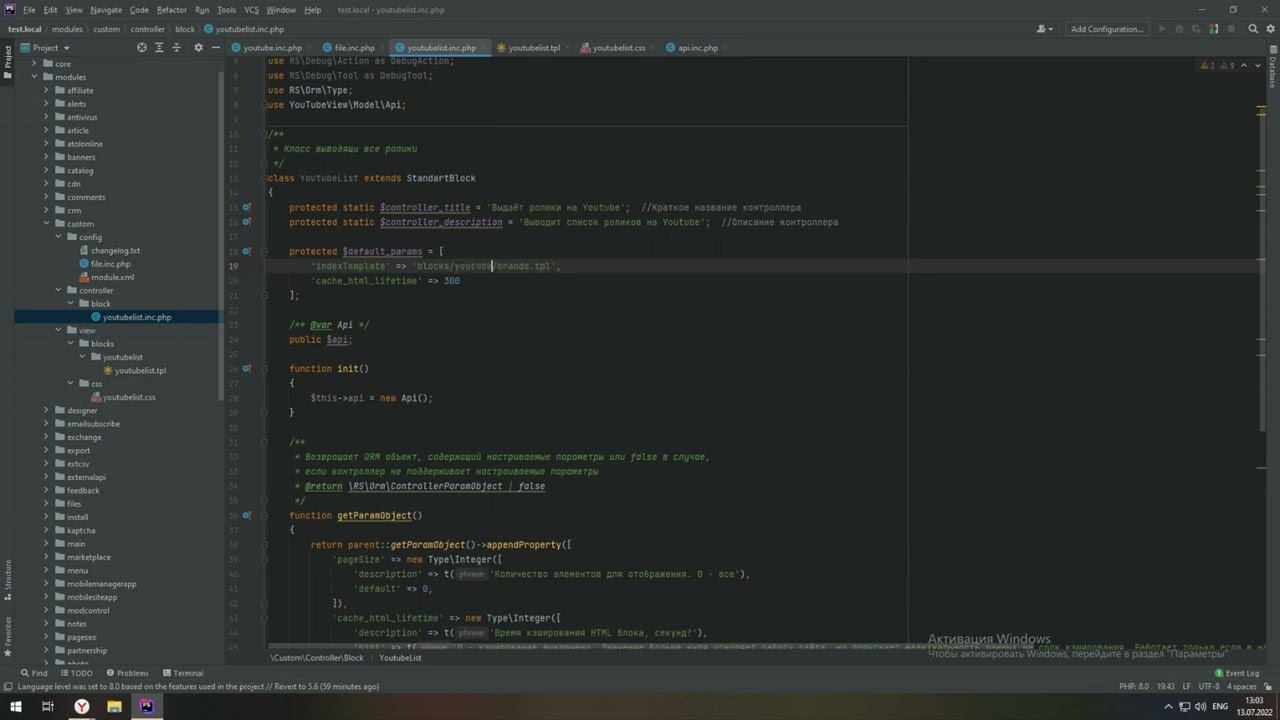Image resolution: width=1280 pixels, height=720 pixels.
Task: Click the locate/select opened file target icon
Action: (142, 48)
